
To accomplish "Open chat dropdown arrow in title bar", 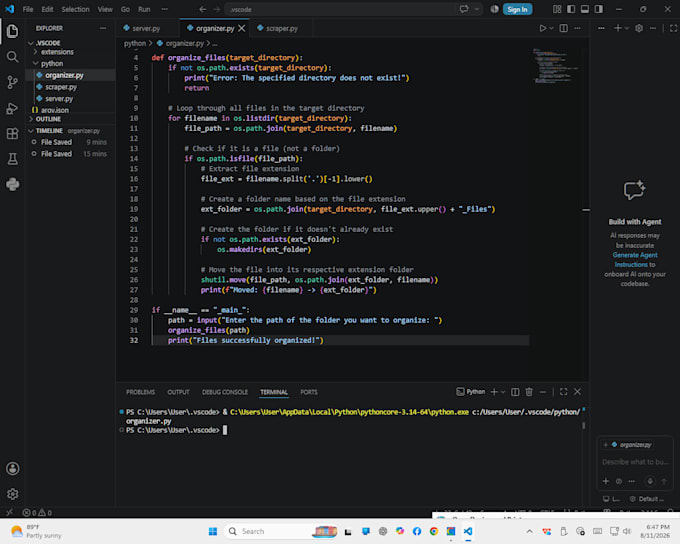I will click(x=477, y=9).
